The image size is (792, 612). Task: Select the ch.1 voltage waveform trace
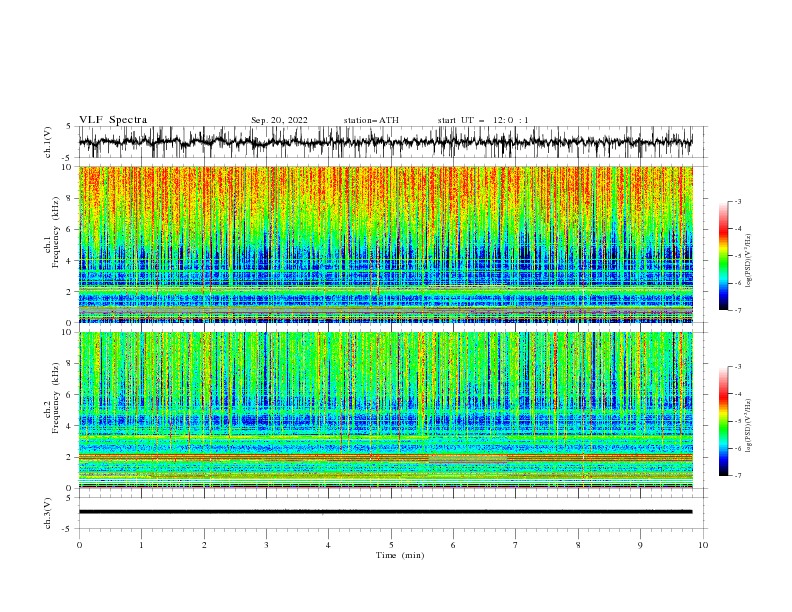[385, 142]
